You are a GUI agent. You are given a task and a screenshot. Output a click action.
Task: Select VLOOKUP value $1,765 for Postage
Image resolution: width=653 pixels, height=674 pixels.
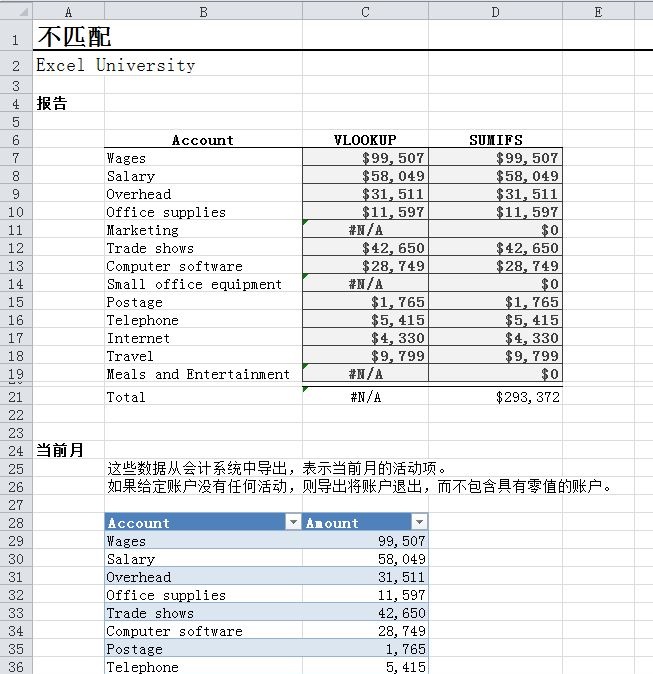tap(365, 302)
